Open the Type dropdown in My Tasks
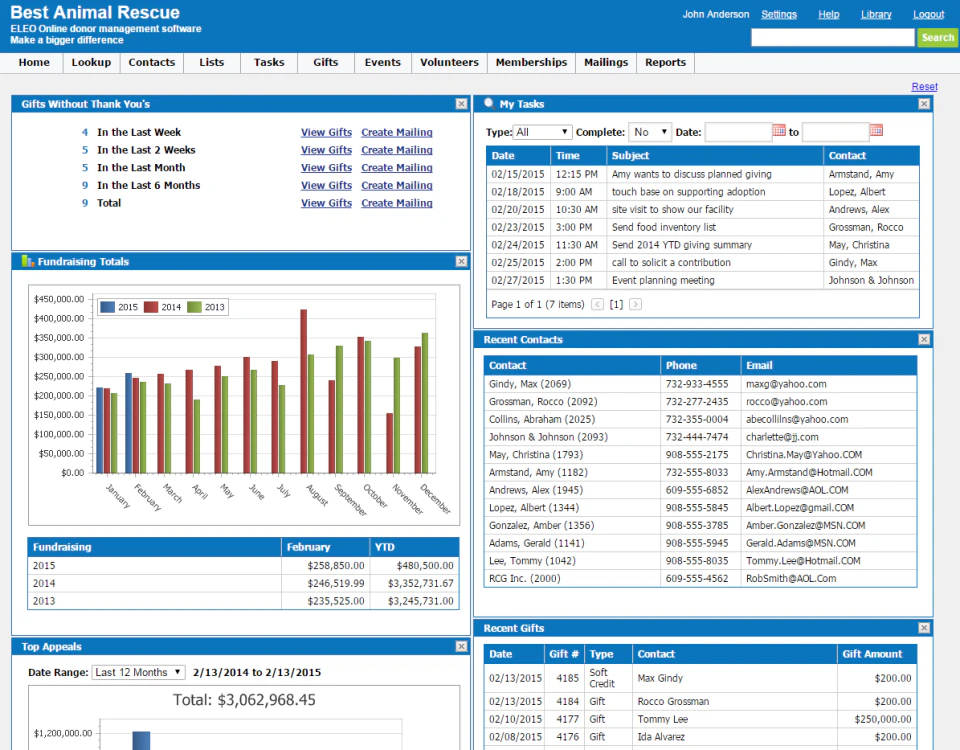Image resolution: width=960 pixels, height=750 pixels. 541,130
